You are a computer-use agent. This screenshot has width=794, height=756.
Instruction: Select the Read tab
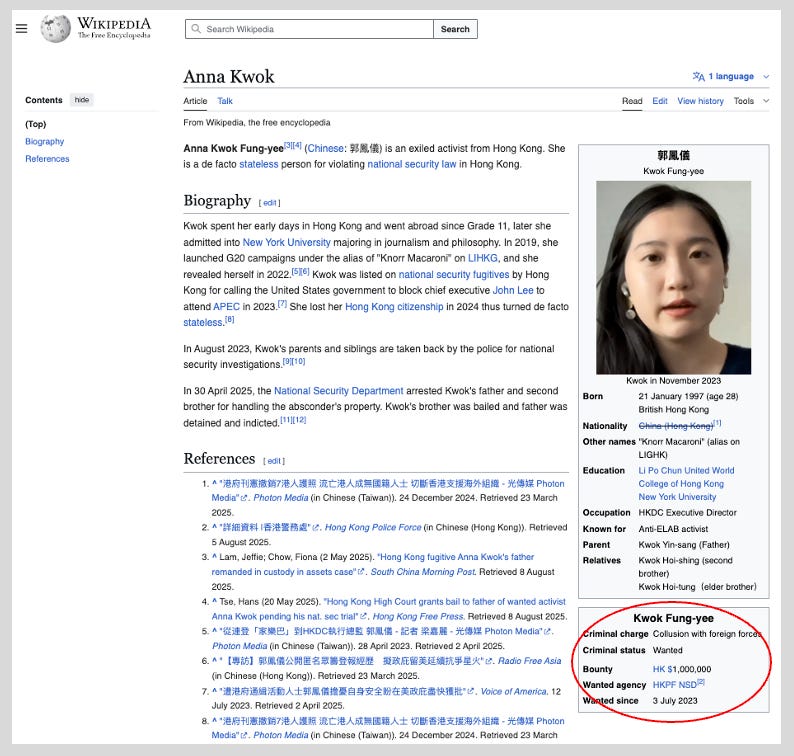(632, 101)
